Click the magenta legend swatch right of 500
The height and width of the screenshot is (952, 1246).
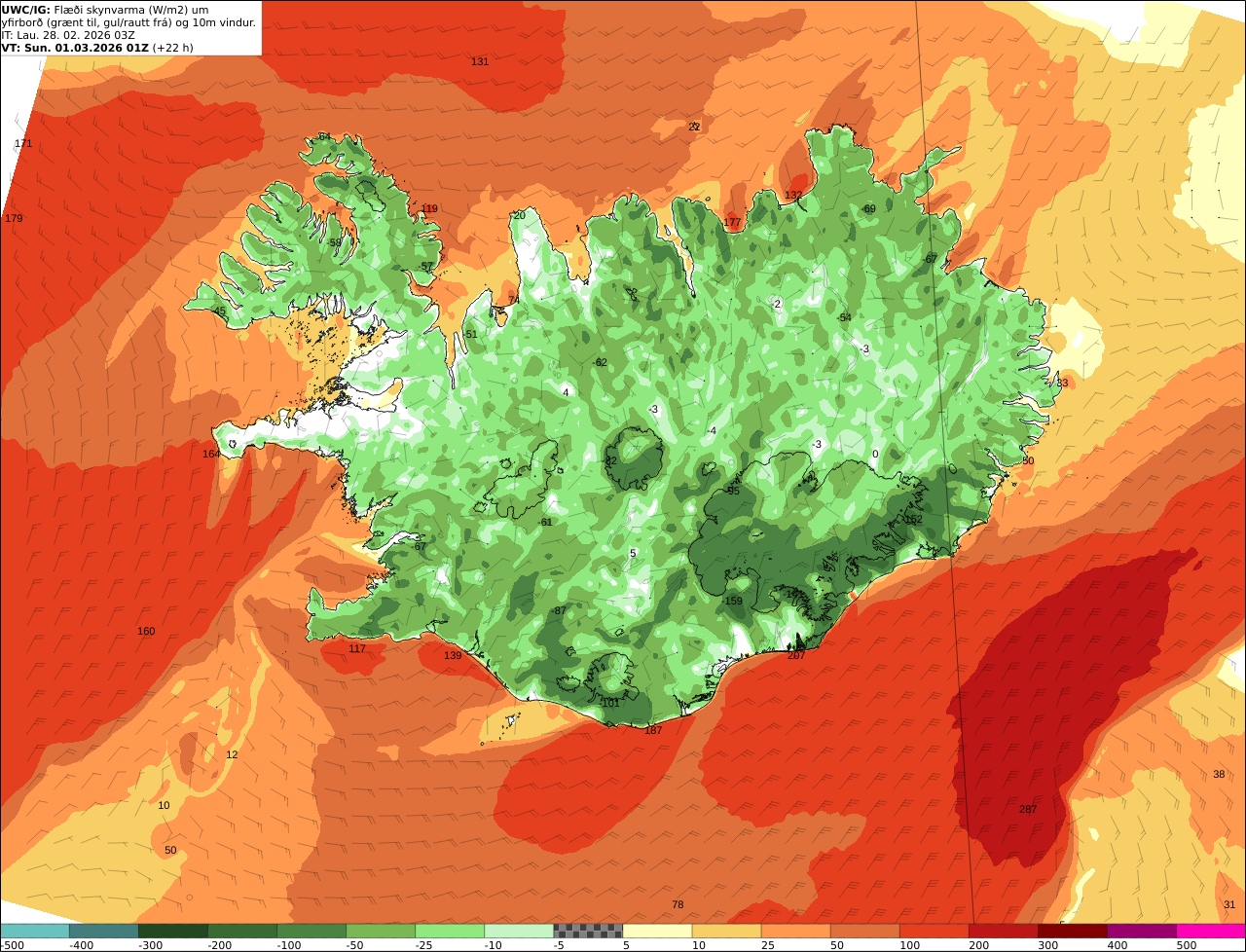[1211, 932]
